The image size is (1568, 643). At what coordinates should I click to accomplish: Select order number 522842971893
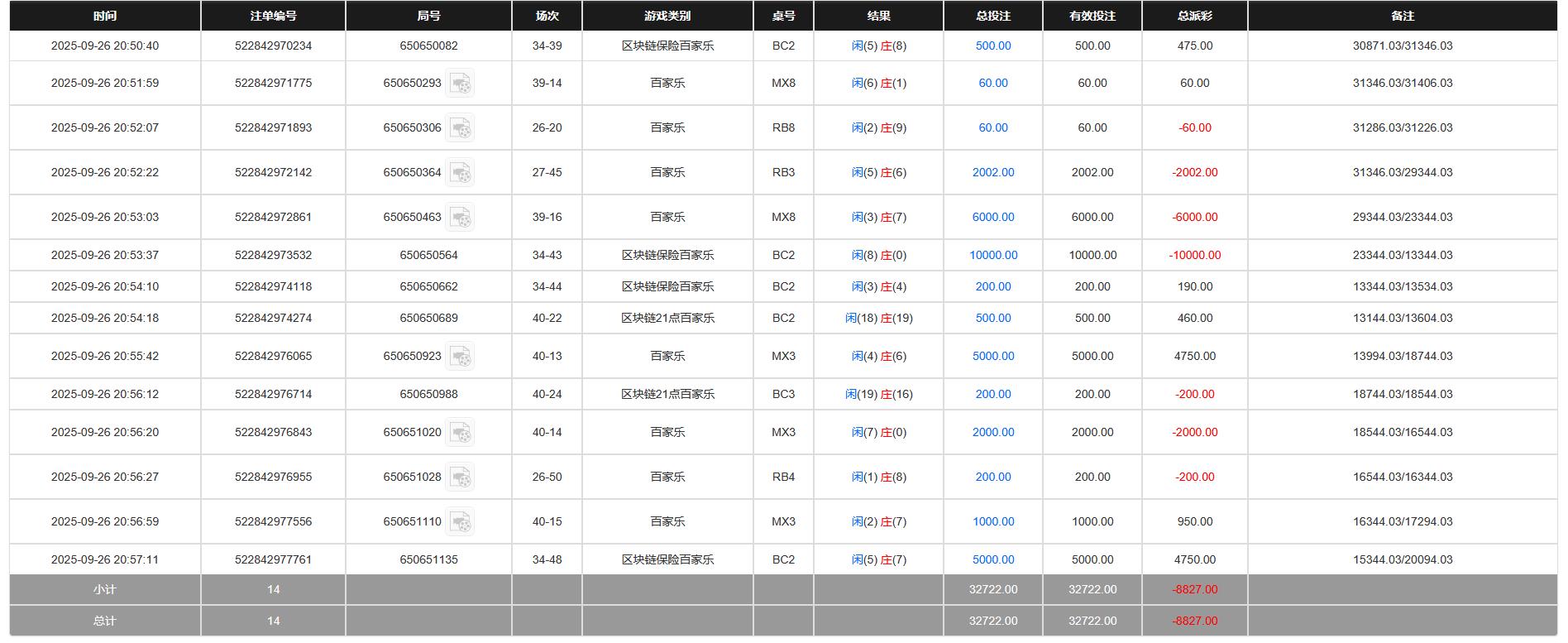tap(273, 127)
